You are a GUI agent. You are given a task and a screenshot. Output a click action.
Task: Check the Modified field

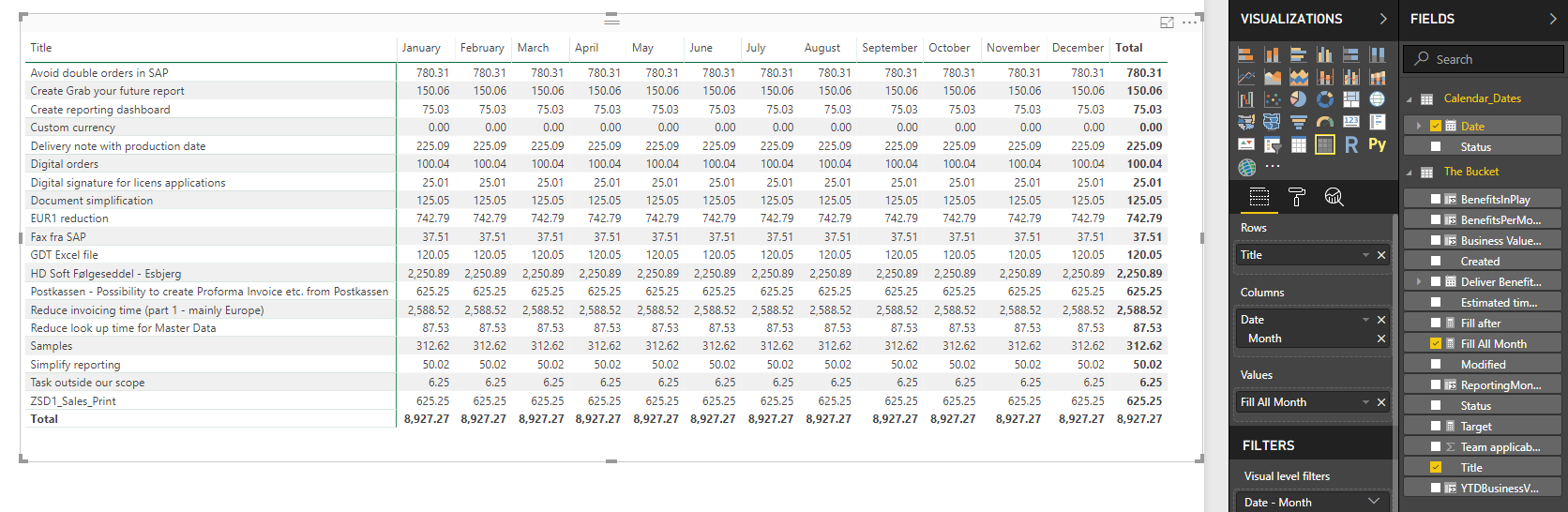(1436, 364)
